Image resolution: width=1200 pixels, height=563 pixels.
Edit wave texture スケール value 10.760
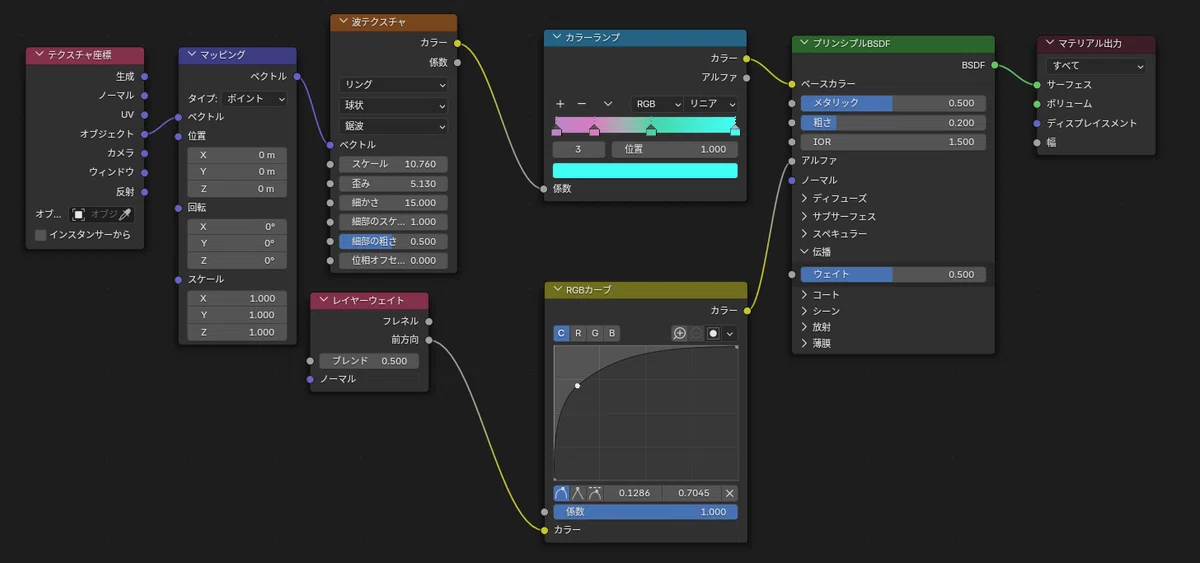tap(394, 164)
